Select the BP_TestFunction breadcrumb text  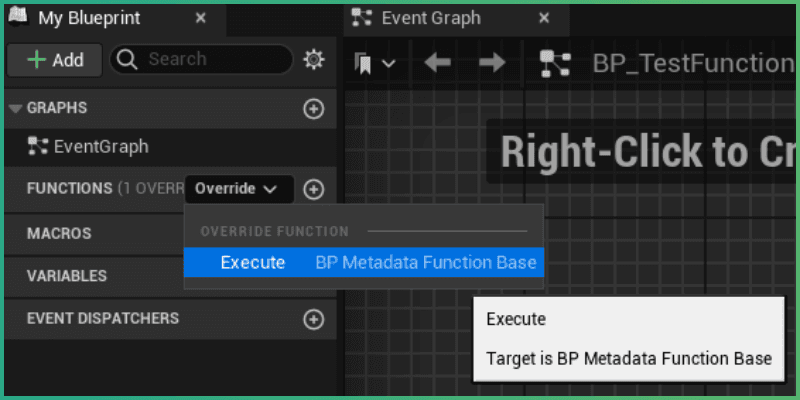[694, 64]
